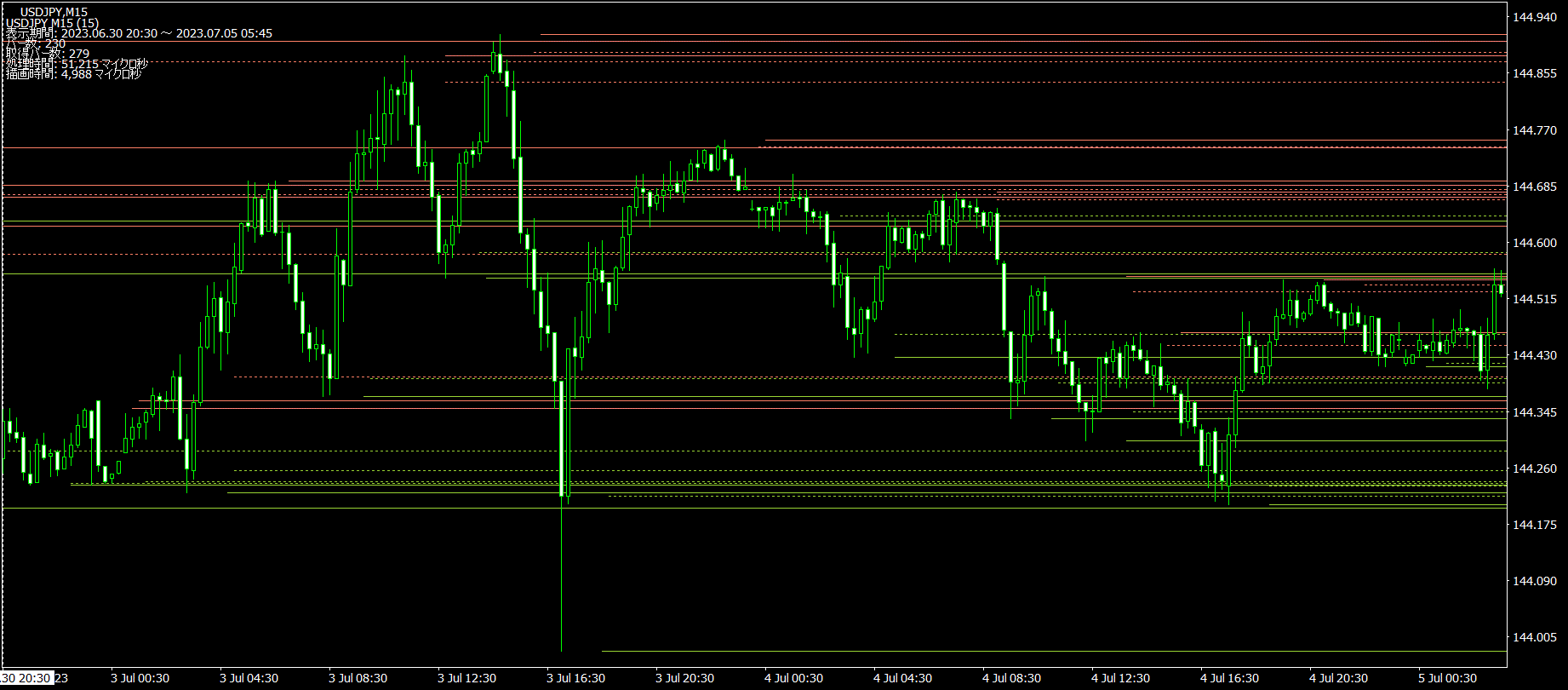Screen dimensions: 1568x690
Task: Click the "4 Jul 12:30" time label
Action: point(1121,679)
